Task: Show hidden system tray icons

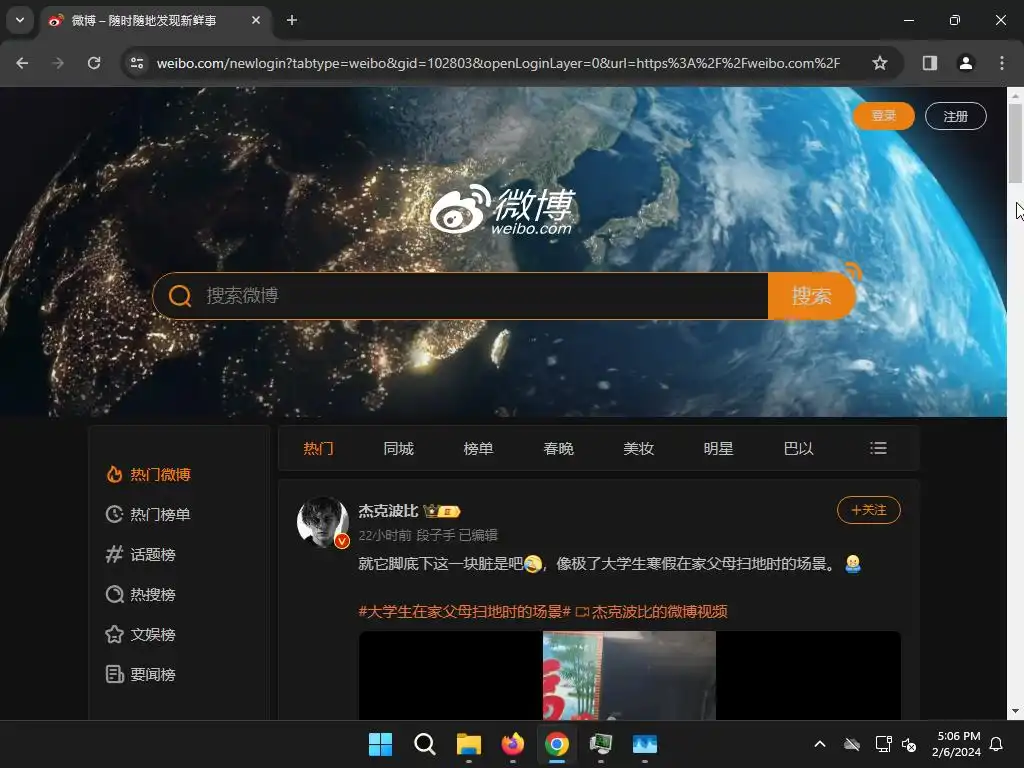Action: (820, 744)
